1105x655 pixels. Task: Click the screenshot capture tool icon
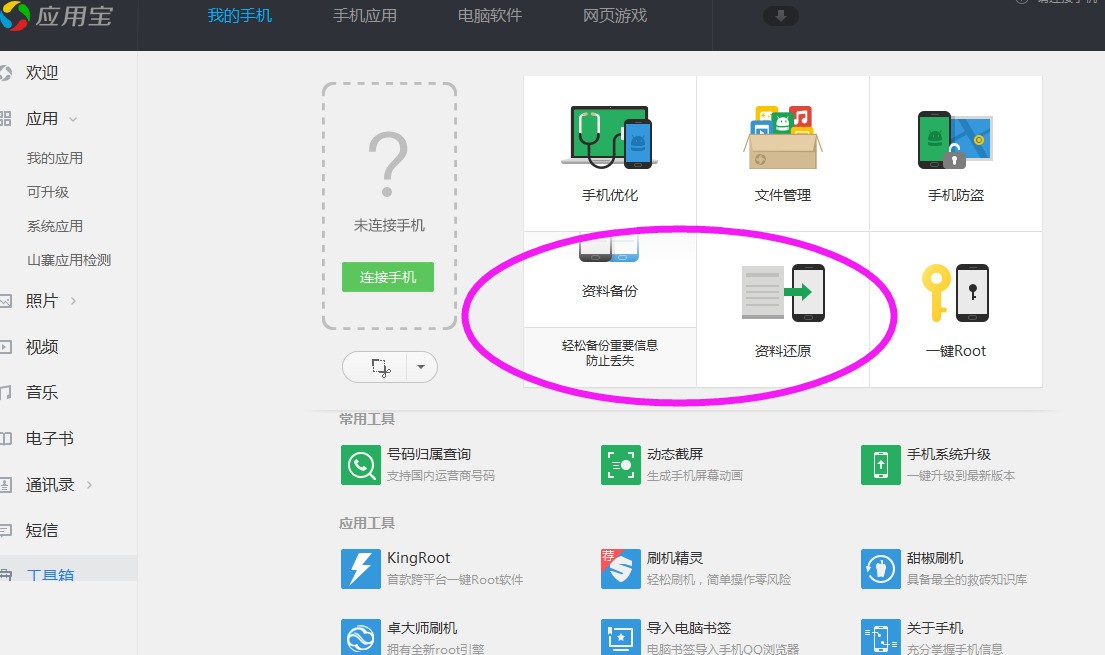pos(381,367)
